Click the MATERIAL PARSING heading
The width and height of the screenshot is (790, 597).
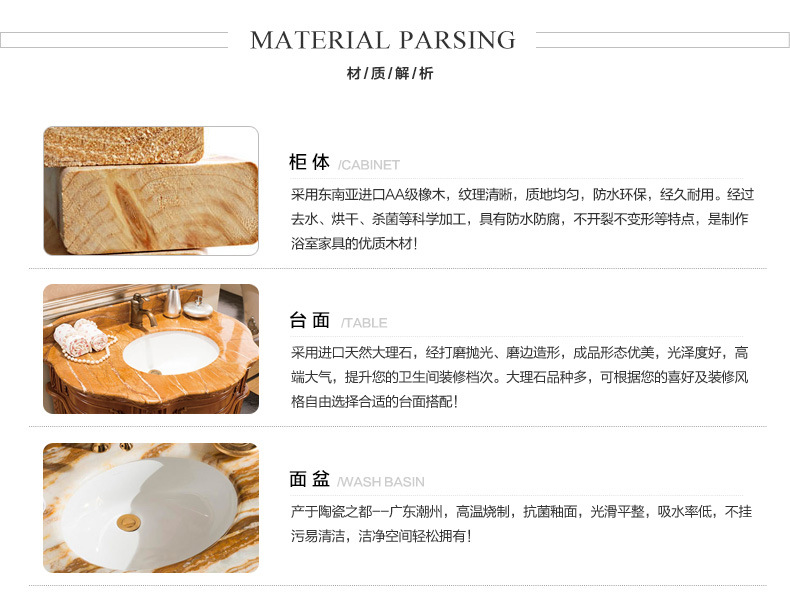click(383, 40)
